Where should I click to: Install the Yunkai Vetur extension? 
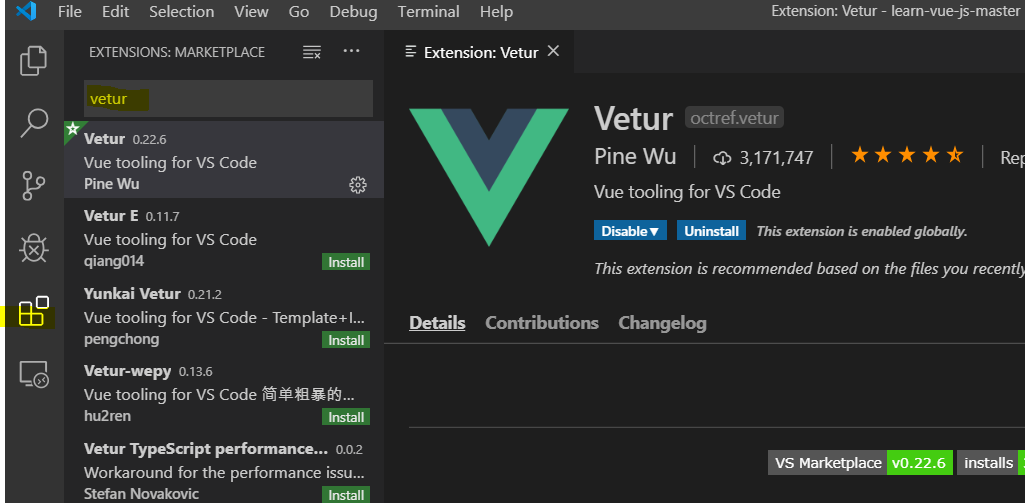point(346,340)
